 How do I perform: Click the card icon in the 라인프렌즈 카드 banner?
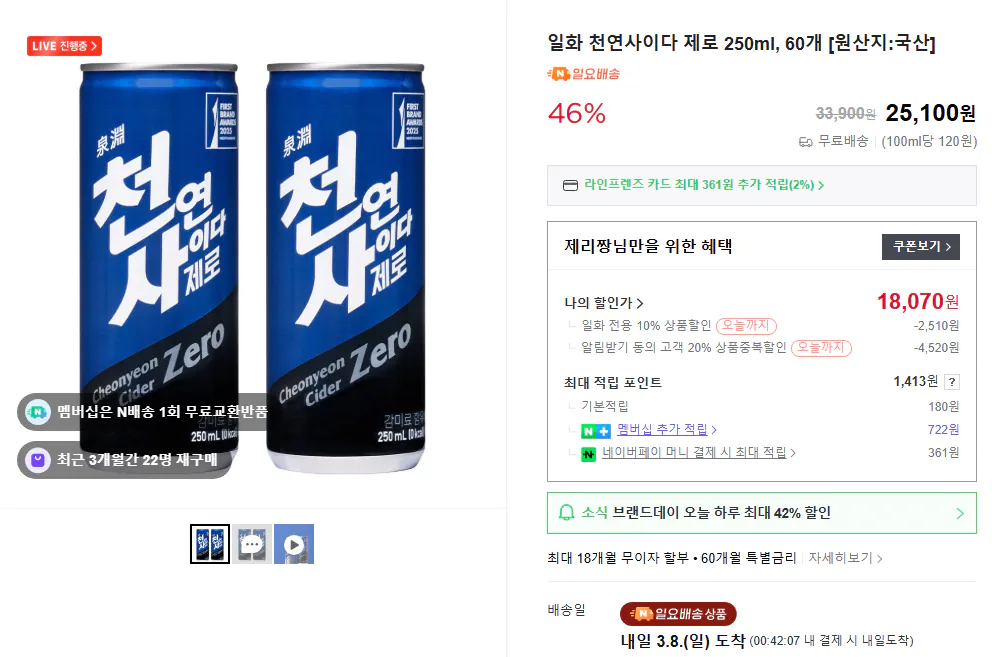(x=571, y=185)
